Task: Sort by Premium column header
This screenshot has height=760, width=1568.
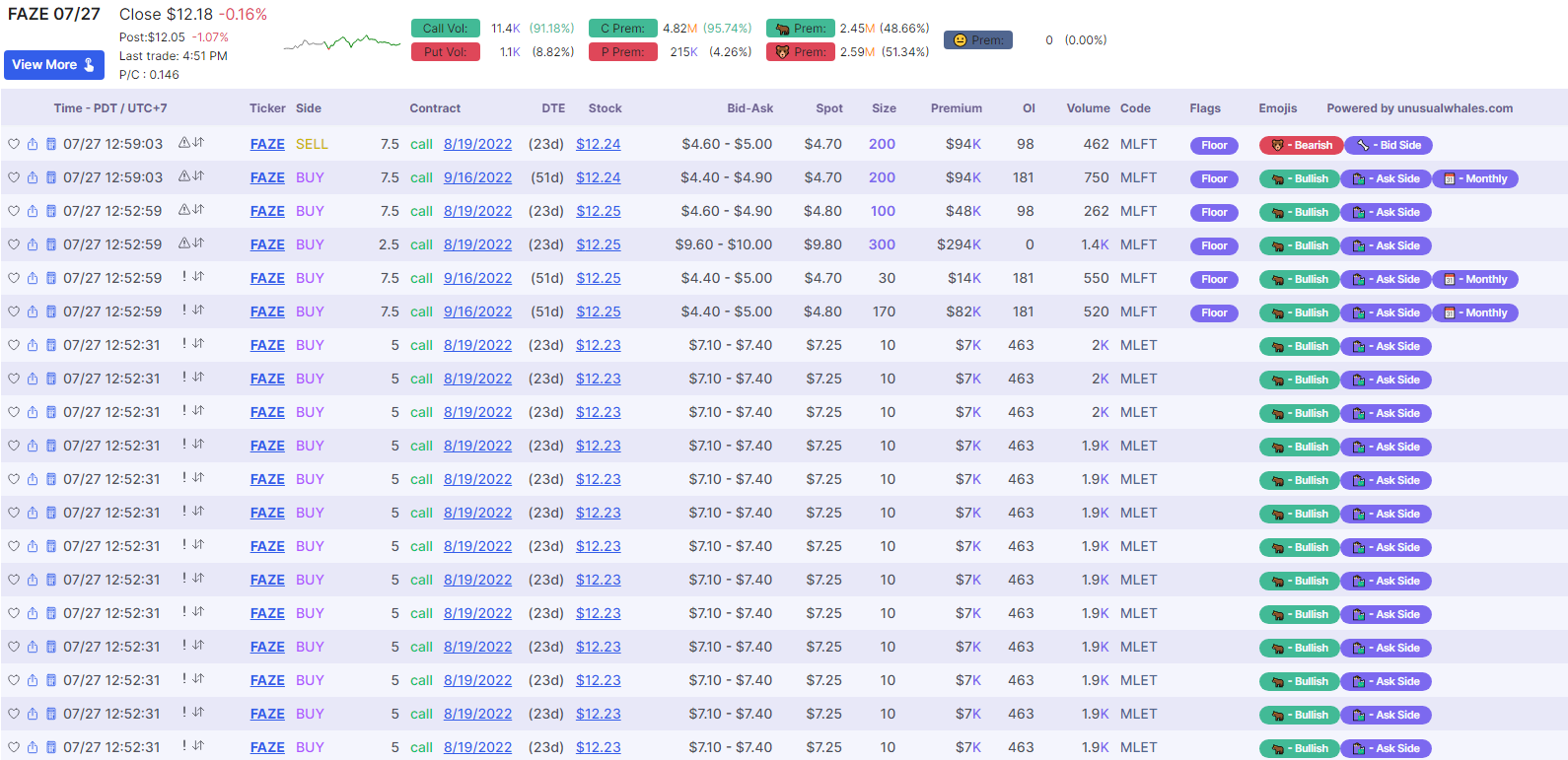Action: pyautogui.click(x=957, y=108)
